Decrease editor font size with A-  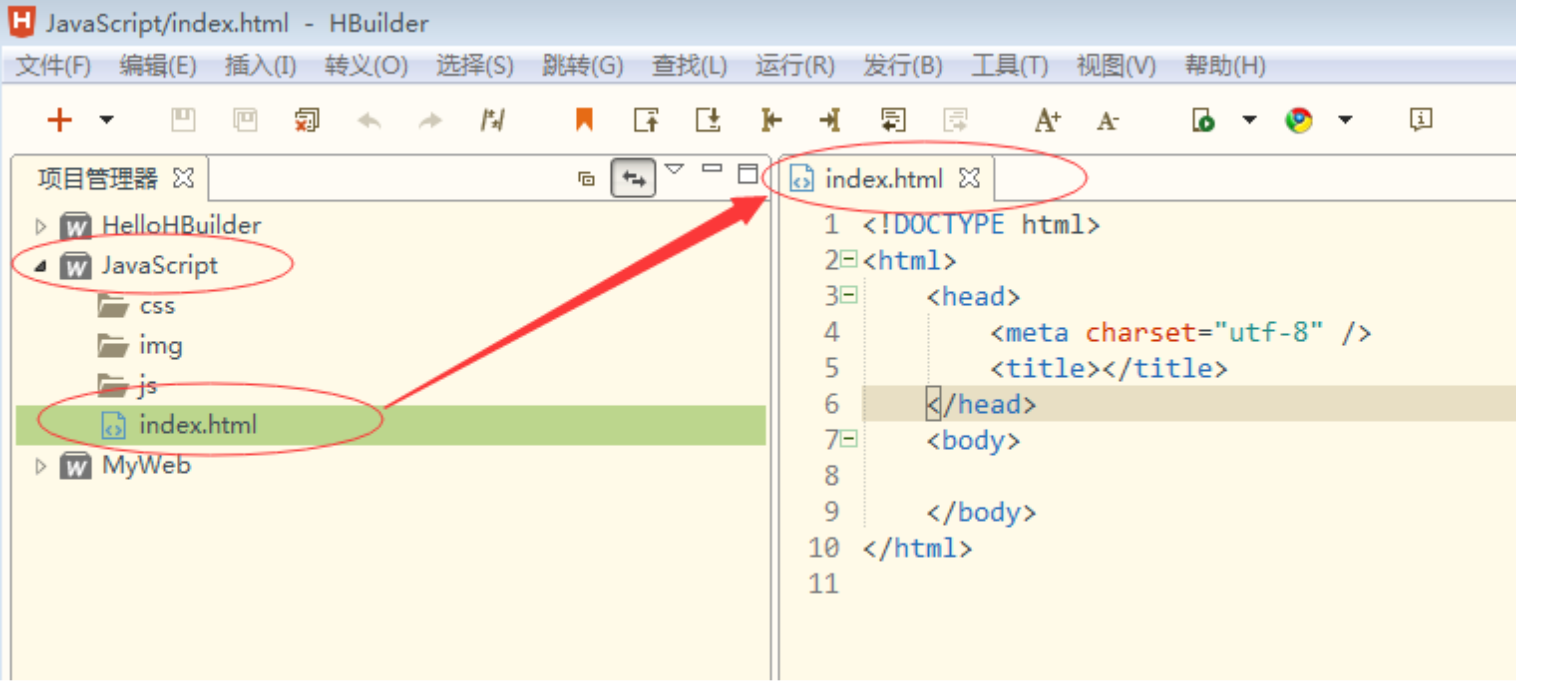tap(1108, 121)
